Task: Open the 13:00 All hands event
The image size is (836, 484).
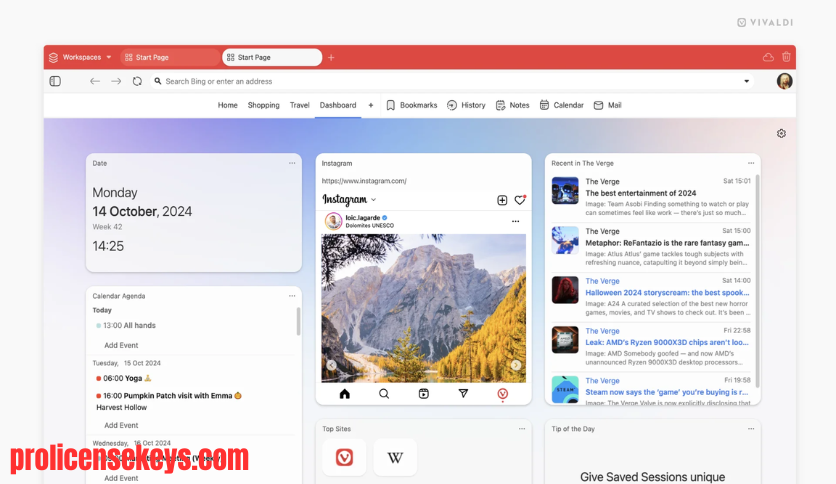Action: [x=126, y=325]
